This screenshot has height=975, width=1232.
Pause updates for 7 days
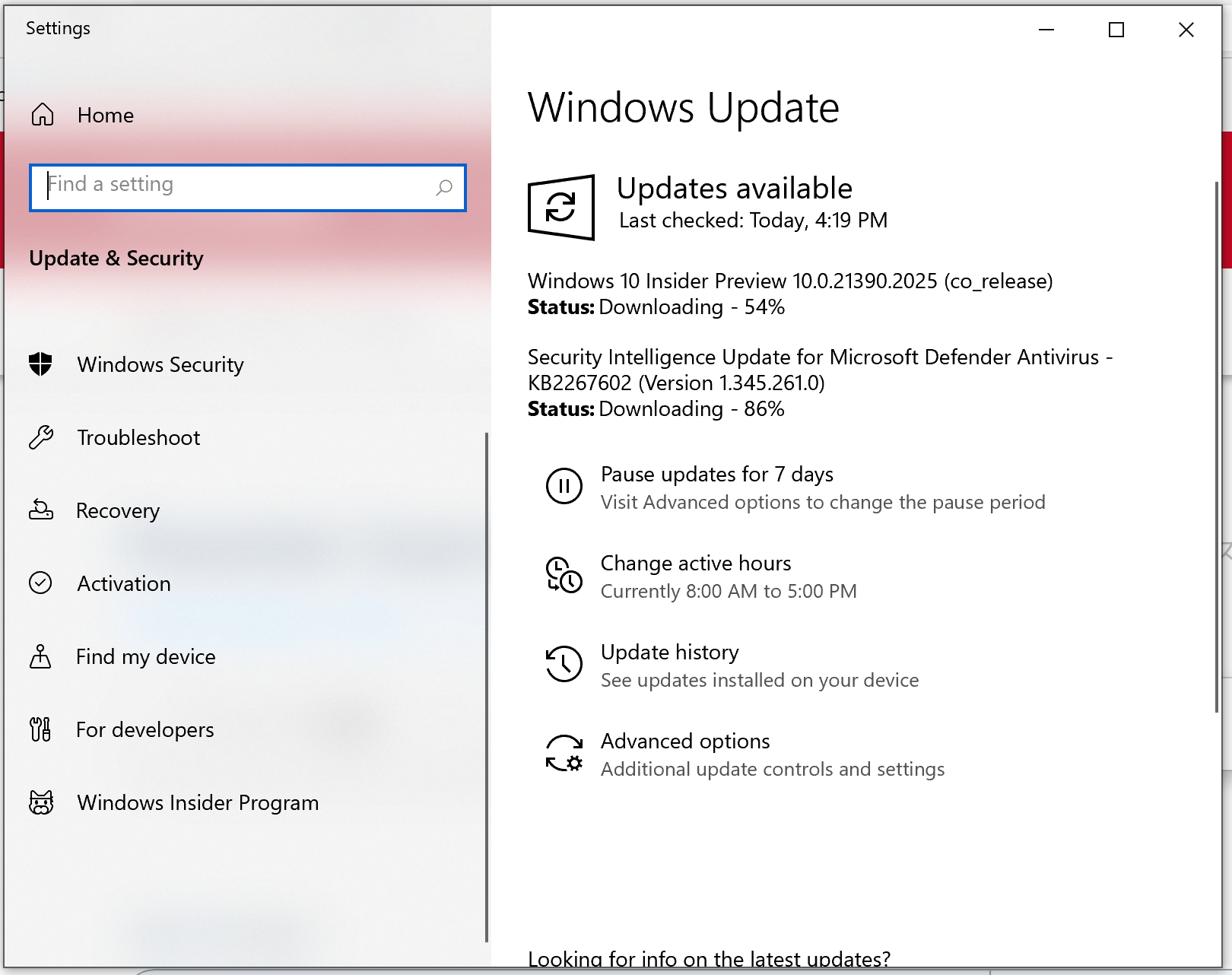pyautogui.click(x=716, y=475)
